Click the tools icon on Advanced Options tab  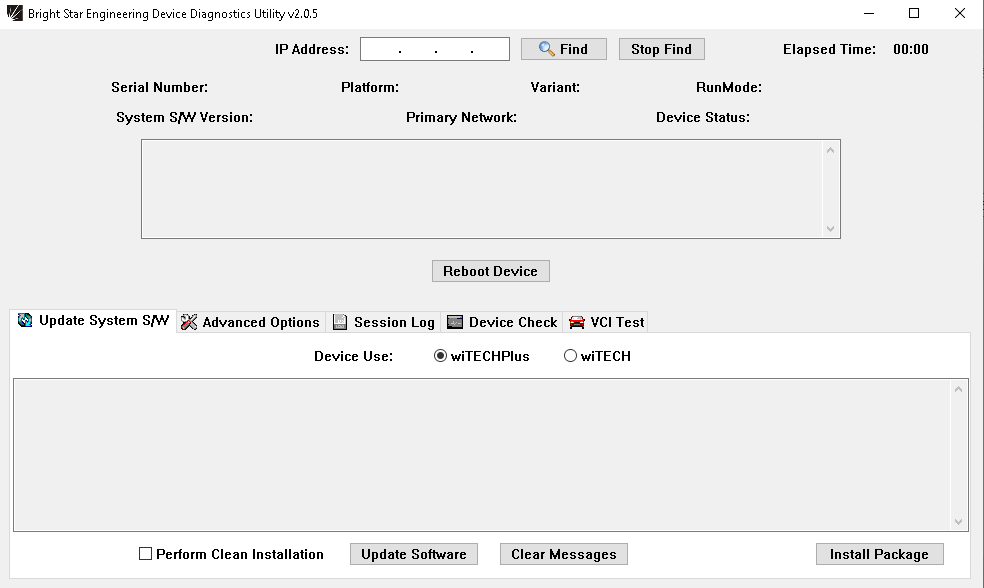(x=189, y=322)
